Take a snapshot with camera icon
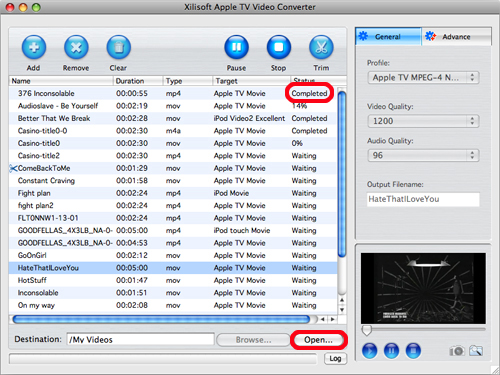The image size is (500, 375). (457, 351)
